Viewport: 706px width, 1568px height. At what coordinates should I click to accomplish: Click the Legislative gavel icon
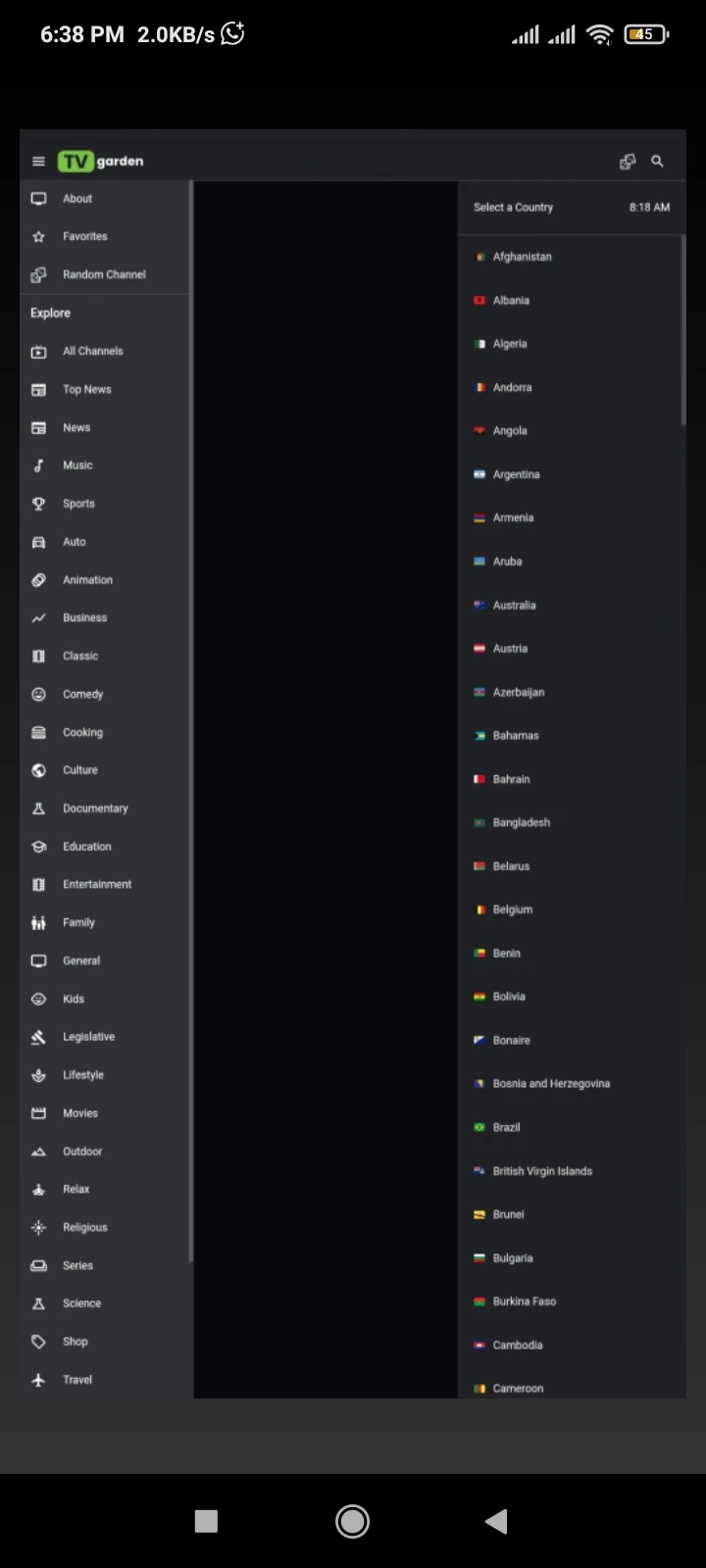click(x=39, y=1037)
